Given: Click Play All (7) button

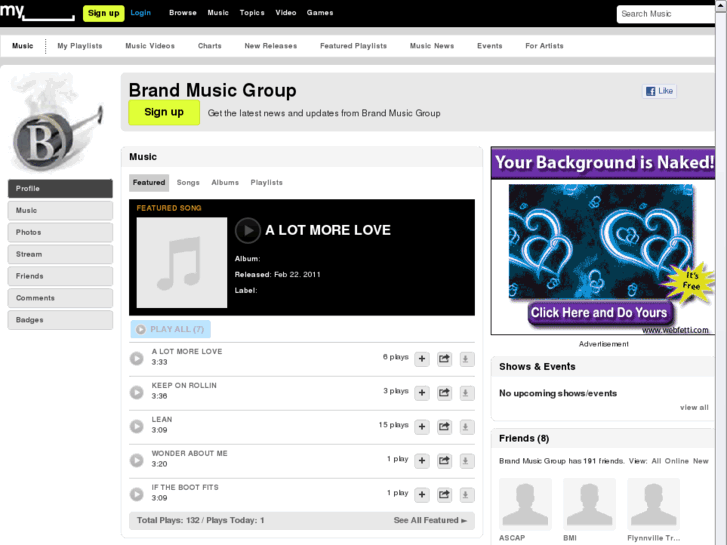Looking at the screenshot, I should [x=171, y=329].
